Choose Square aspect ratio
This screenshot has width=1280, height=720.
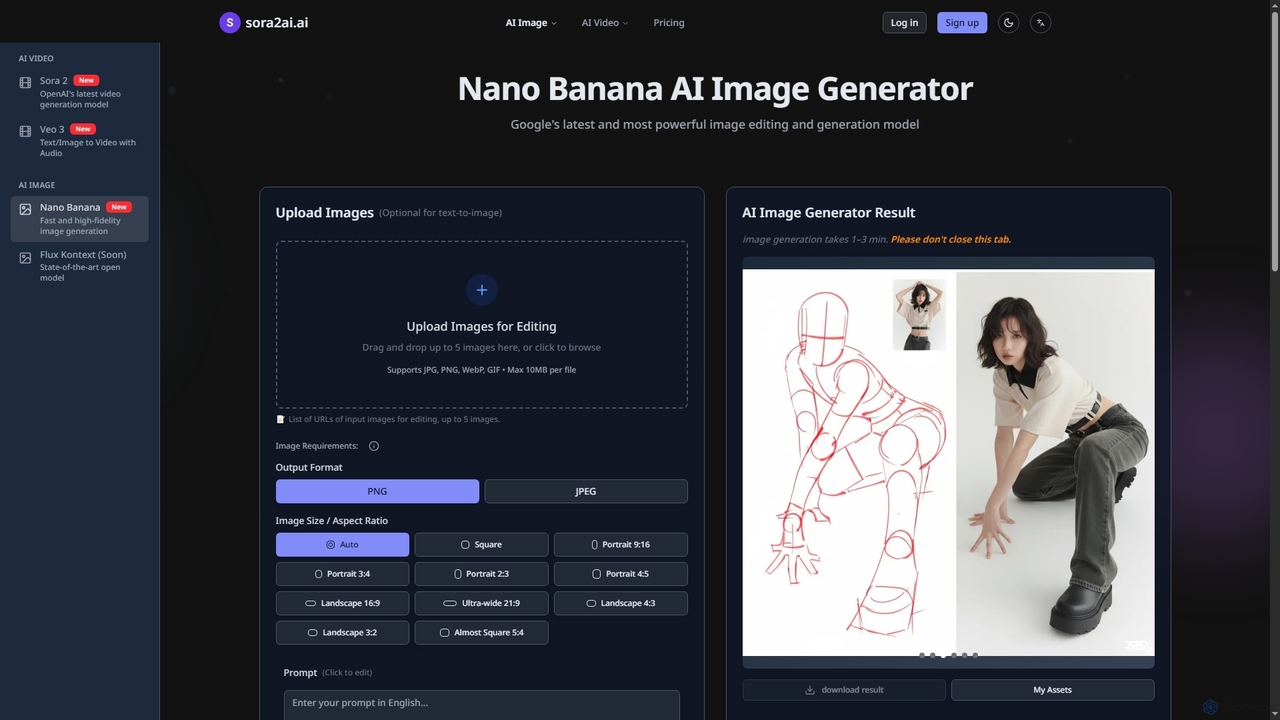click(x=481, y=545)
